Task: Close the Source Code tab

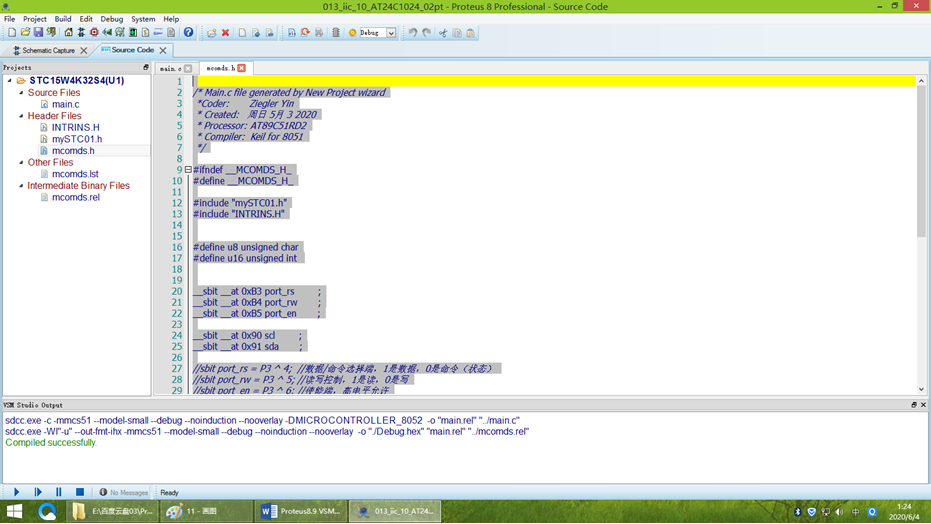Action: tap(163, 50)
